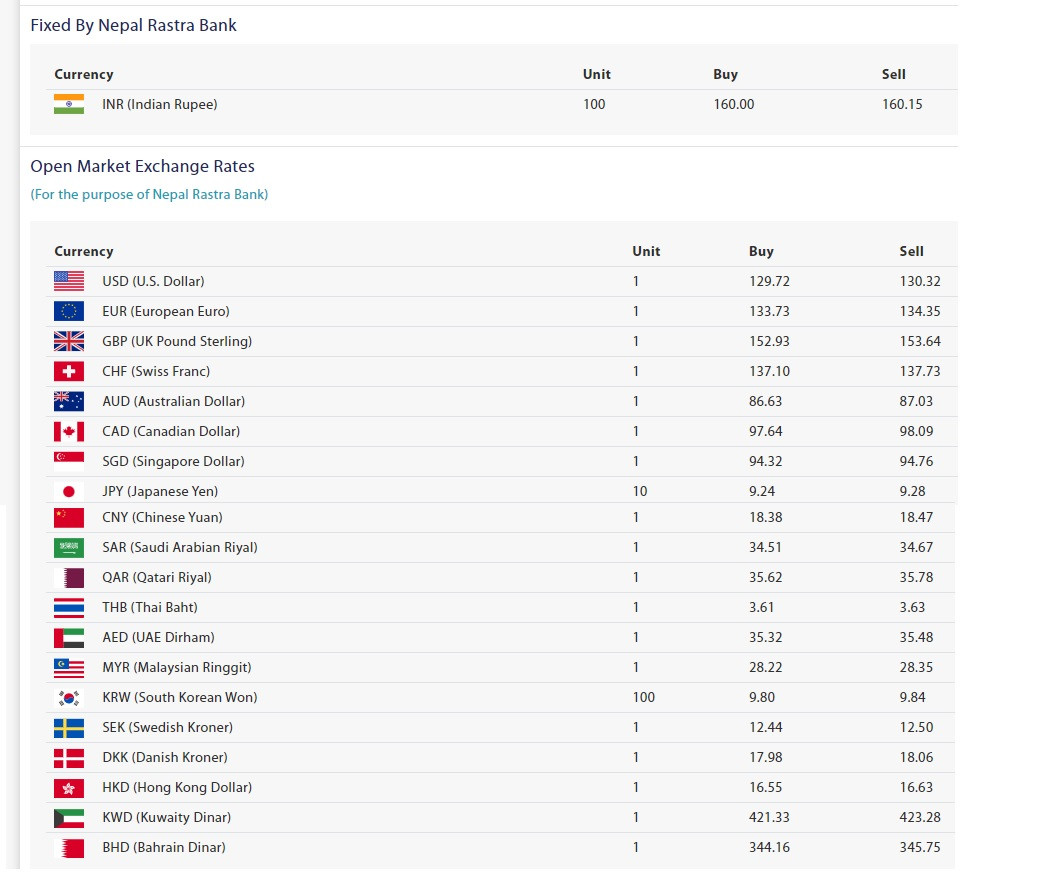Image resolution: width=1060 pixels, height=890 pixels.
Task: Select the CNY sell rate 18.47
Action: coord(916,518)
